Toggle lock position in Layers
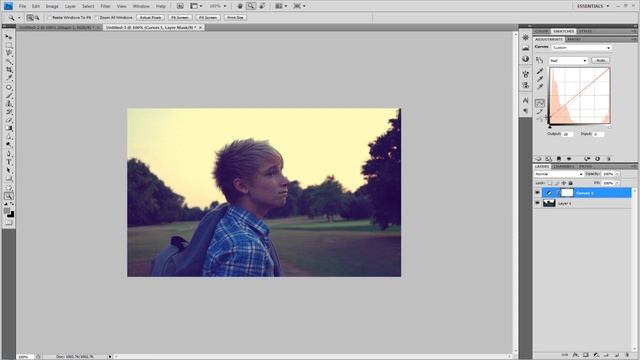Viewport: 640px width, 360px height. pyautogui.click(x=564, y=183)
